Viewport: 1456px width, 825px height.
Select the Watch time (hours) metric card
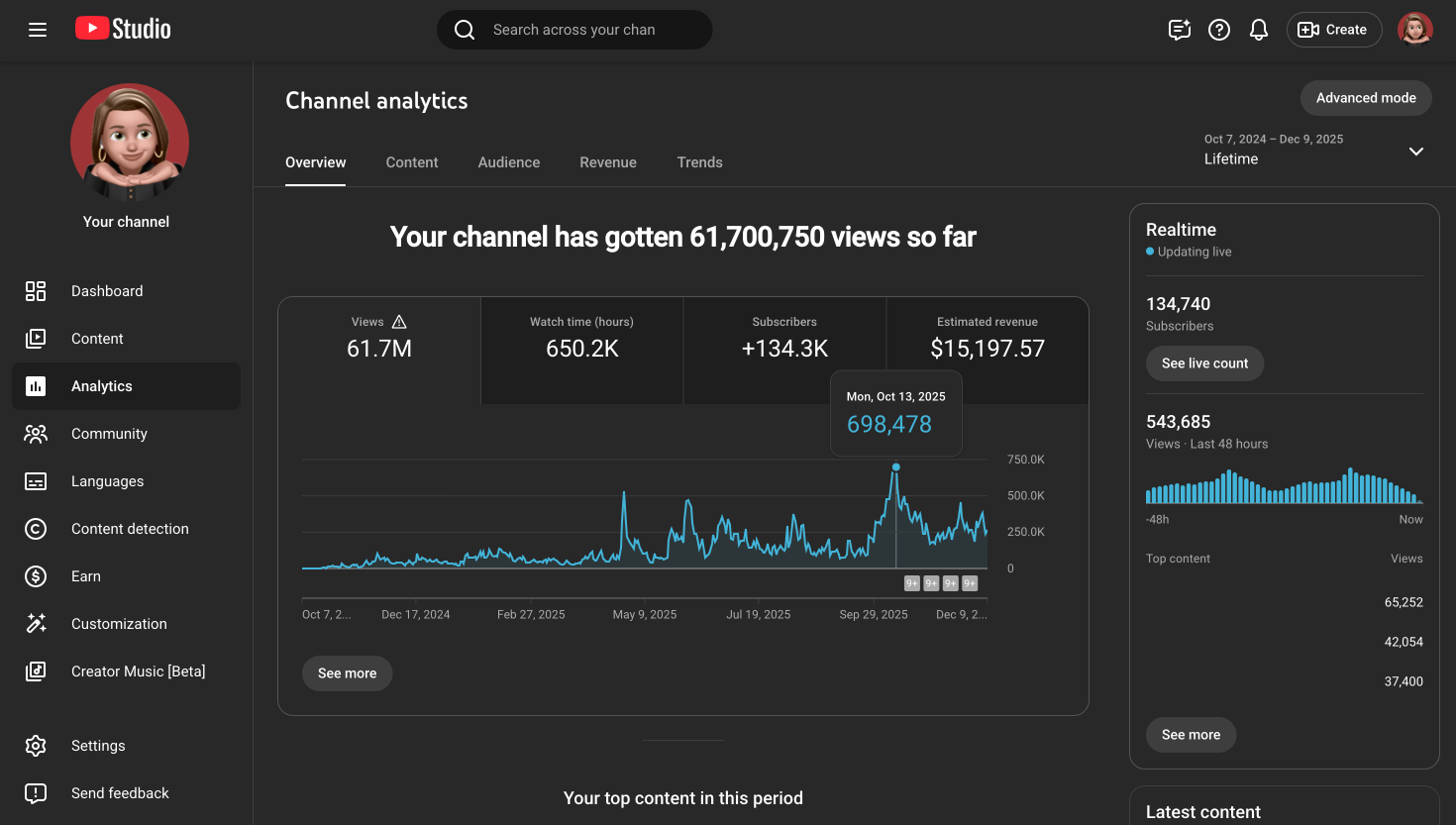click(x=581, y=338)
